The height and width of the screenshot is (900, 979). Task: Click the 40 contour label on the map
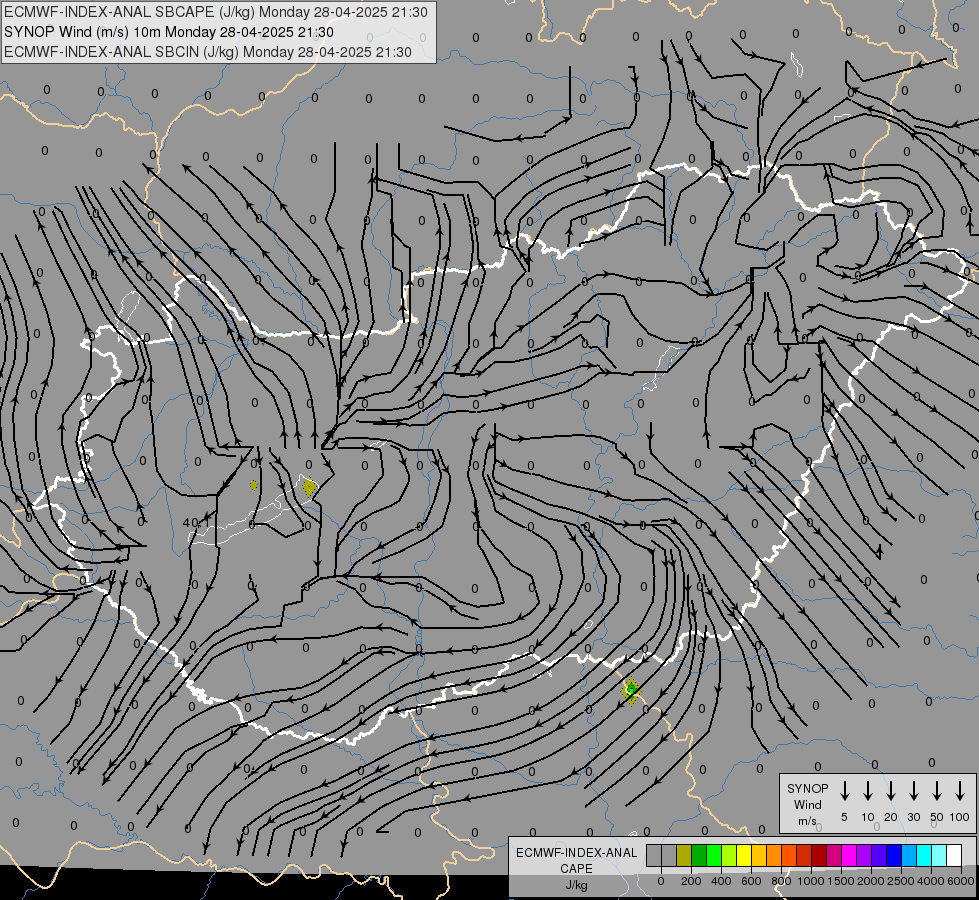tap(190, 522)
